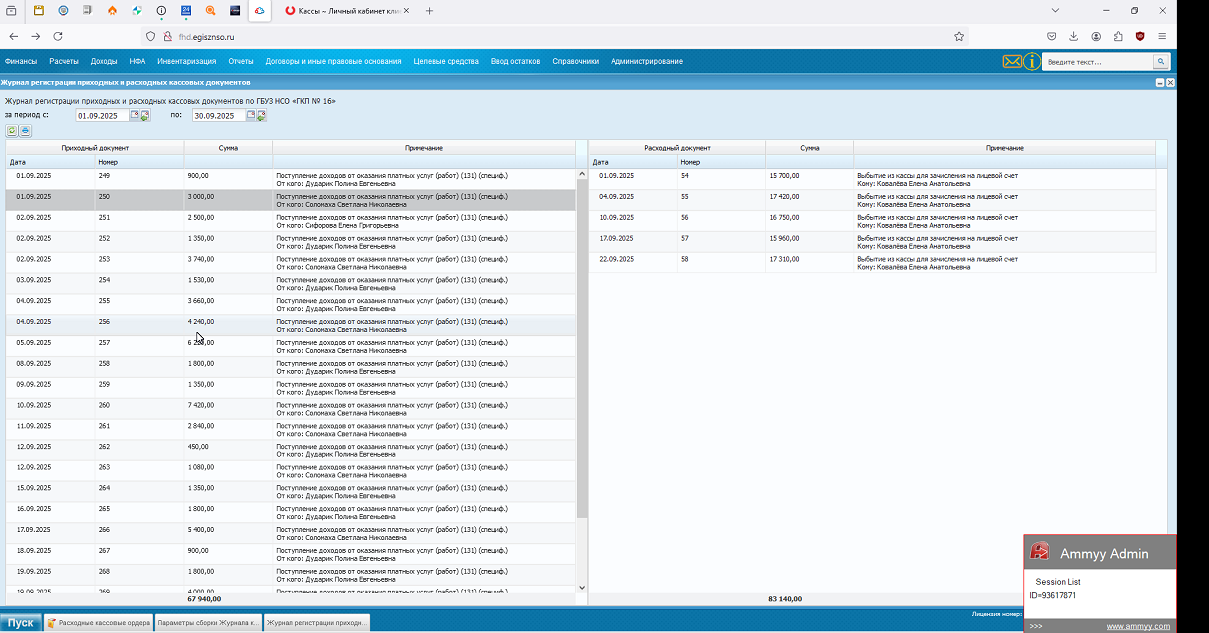
Task: Open the Расчеты menu
Action: (64, 61)
